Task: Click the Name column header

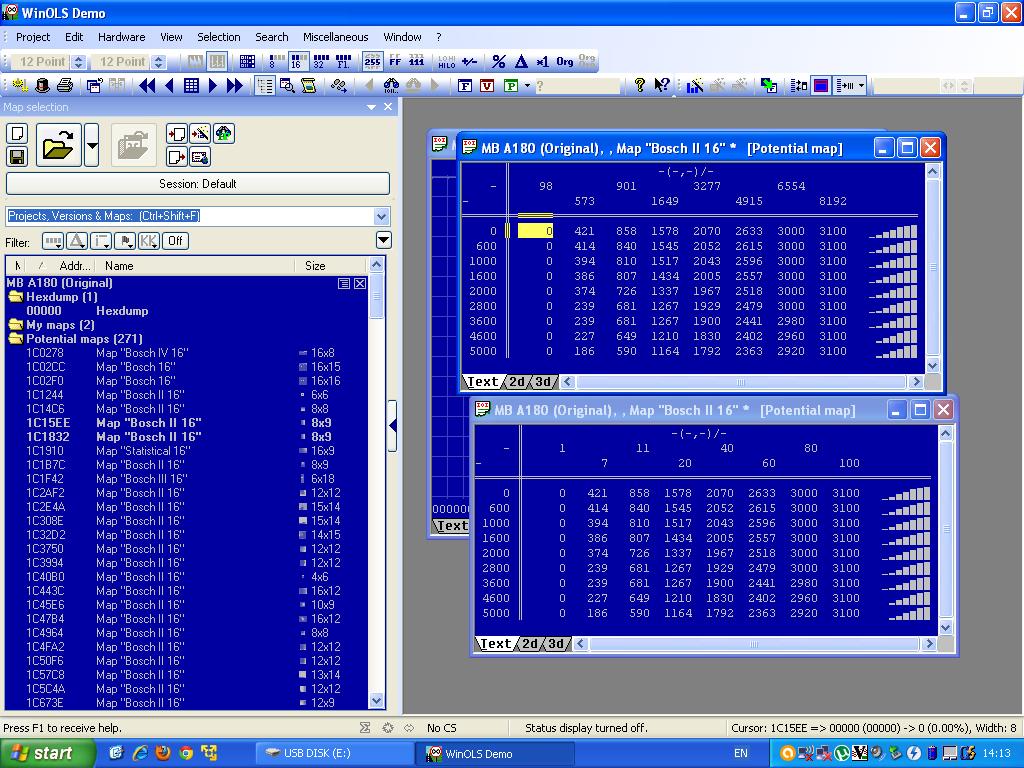Action: 196,266
